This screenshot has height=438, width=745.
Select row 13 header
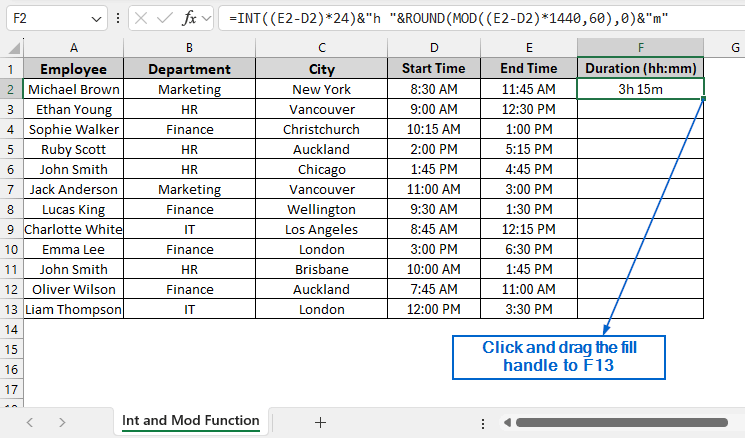pyautogui.click(x=11, y=309)
